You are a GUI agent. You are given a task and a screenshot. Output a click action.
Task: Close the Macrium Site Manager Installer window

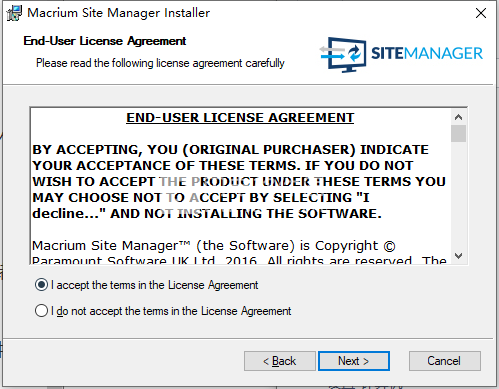tap(481, 13)
